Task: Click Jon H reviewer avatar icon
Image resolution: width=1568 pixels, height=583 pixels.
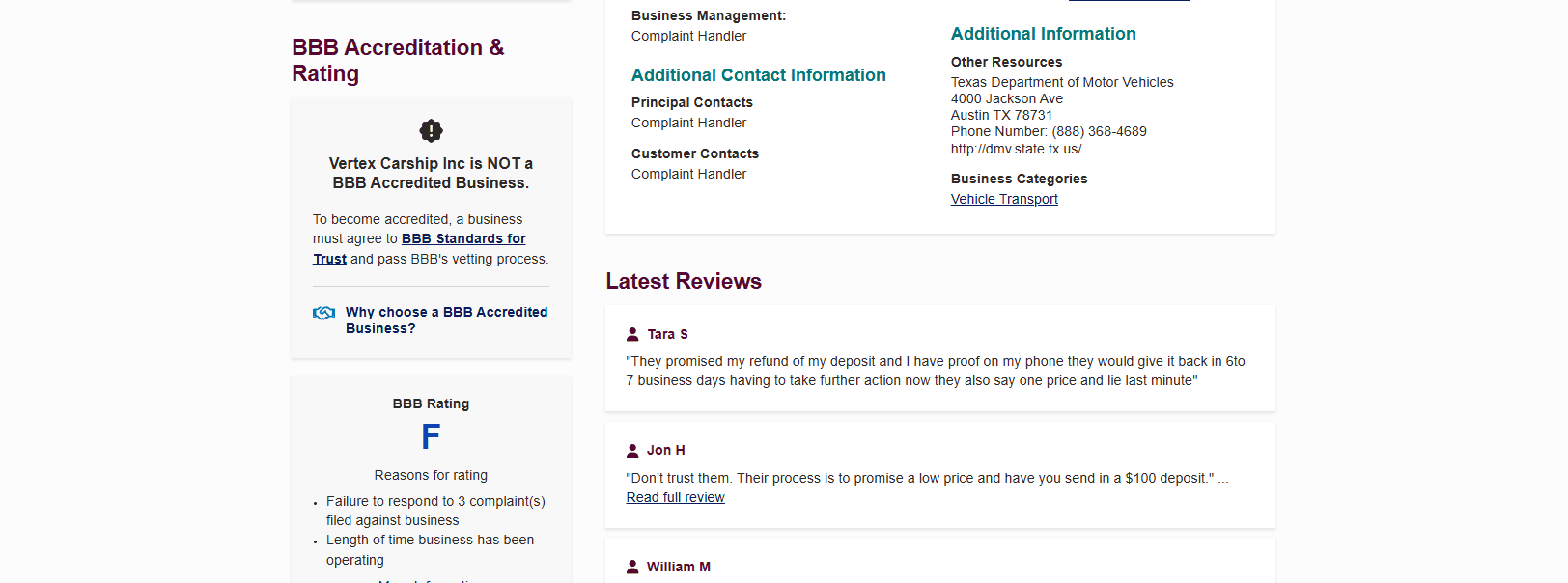Action: coord(632,451)
